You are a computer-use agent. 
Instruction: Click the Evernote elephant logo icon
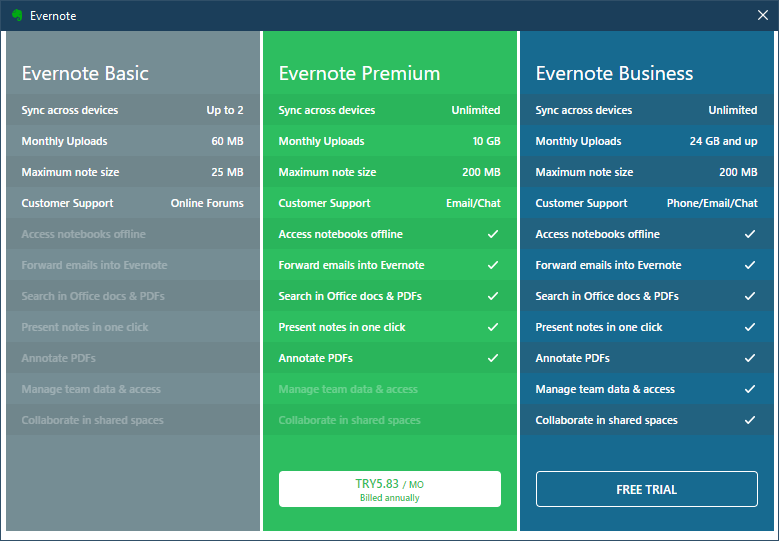pos(17,15)
